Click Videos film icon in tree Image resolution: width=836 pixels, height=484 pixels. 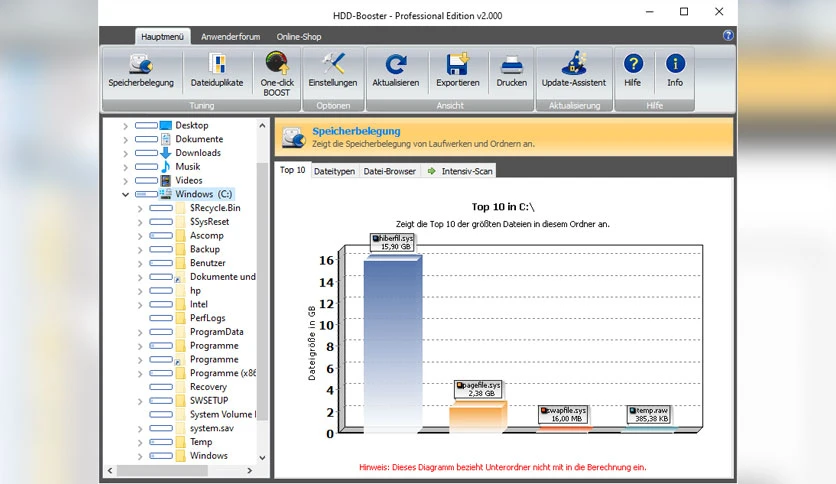pyautogui.click(x=166, y=181)
